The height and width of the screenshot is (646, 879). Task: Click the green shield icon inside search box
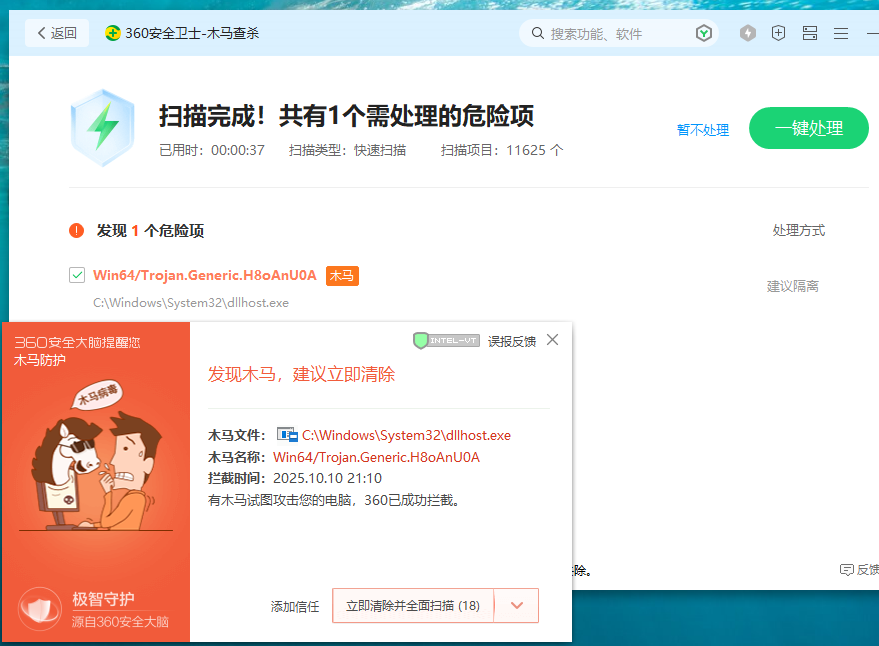coord(704,34)
